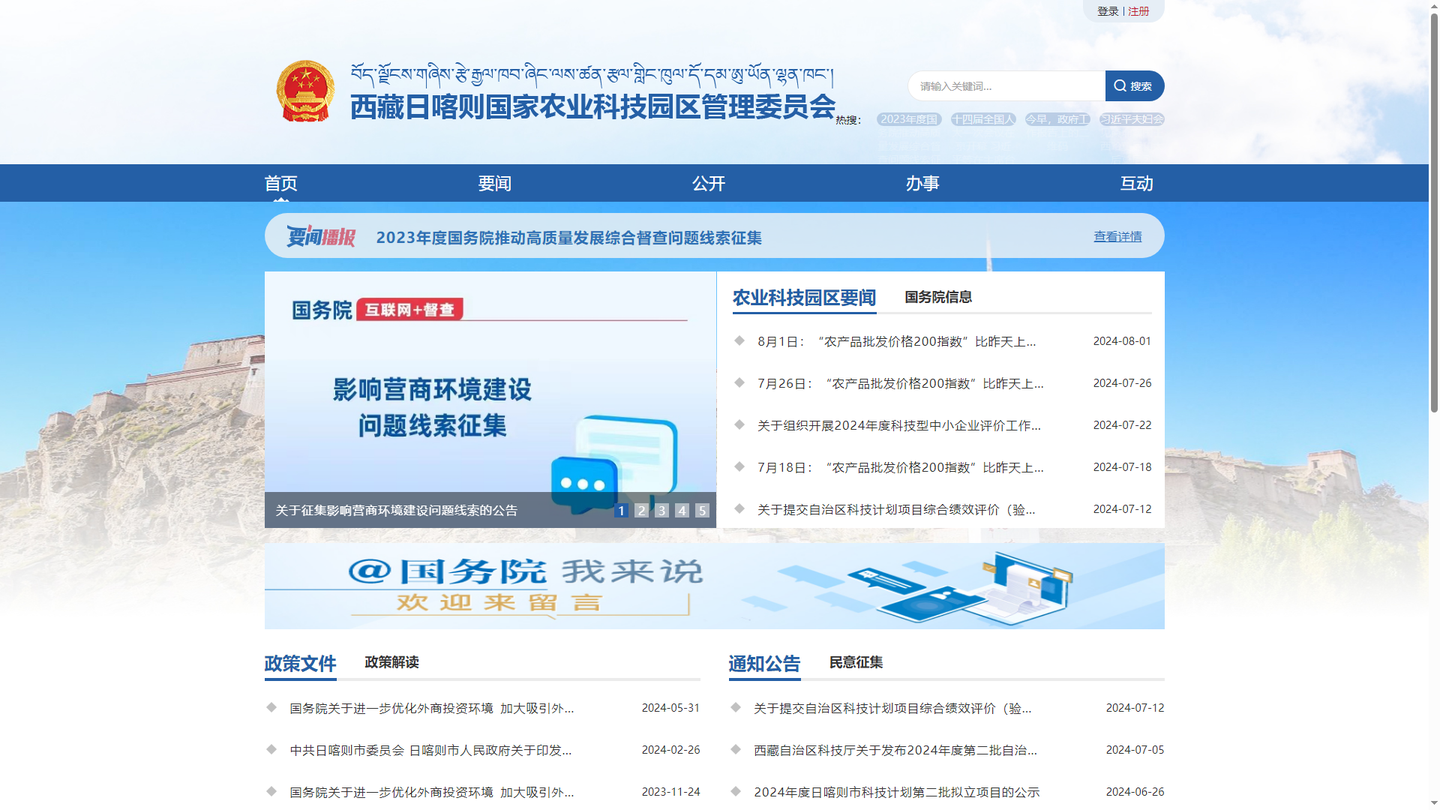Click the 注册 register link

click(1139, 11)
